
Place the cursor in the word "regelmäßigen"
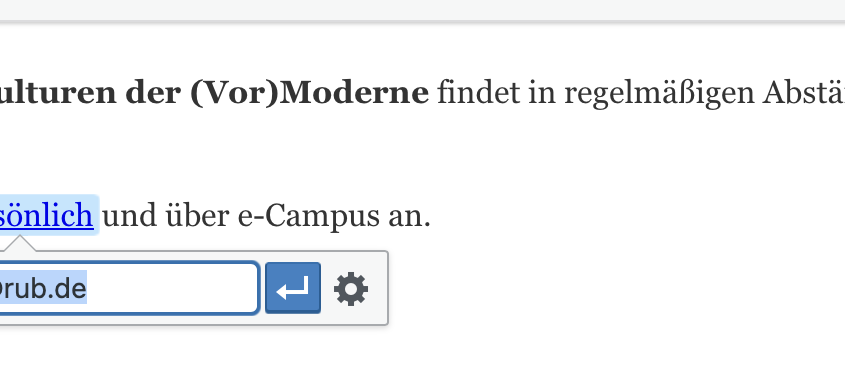point(659,94)
